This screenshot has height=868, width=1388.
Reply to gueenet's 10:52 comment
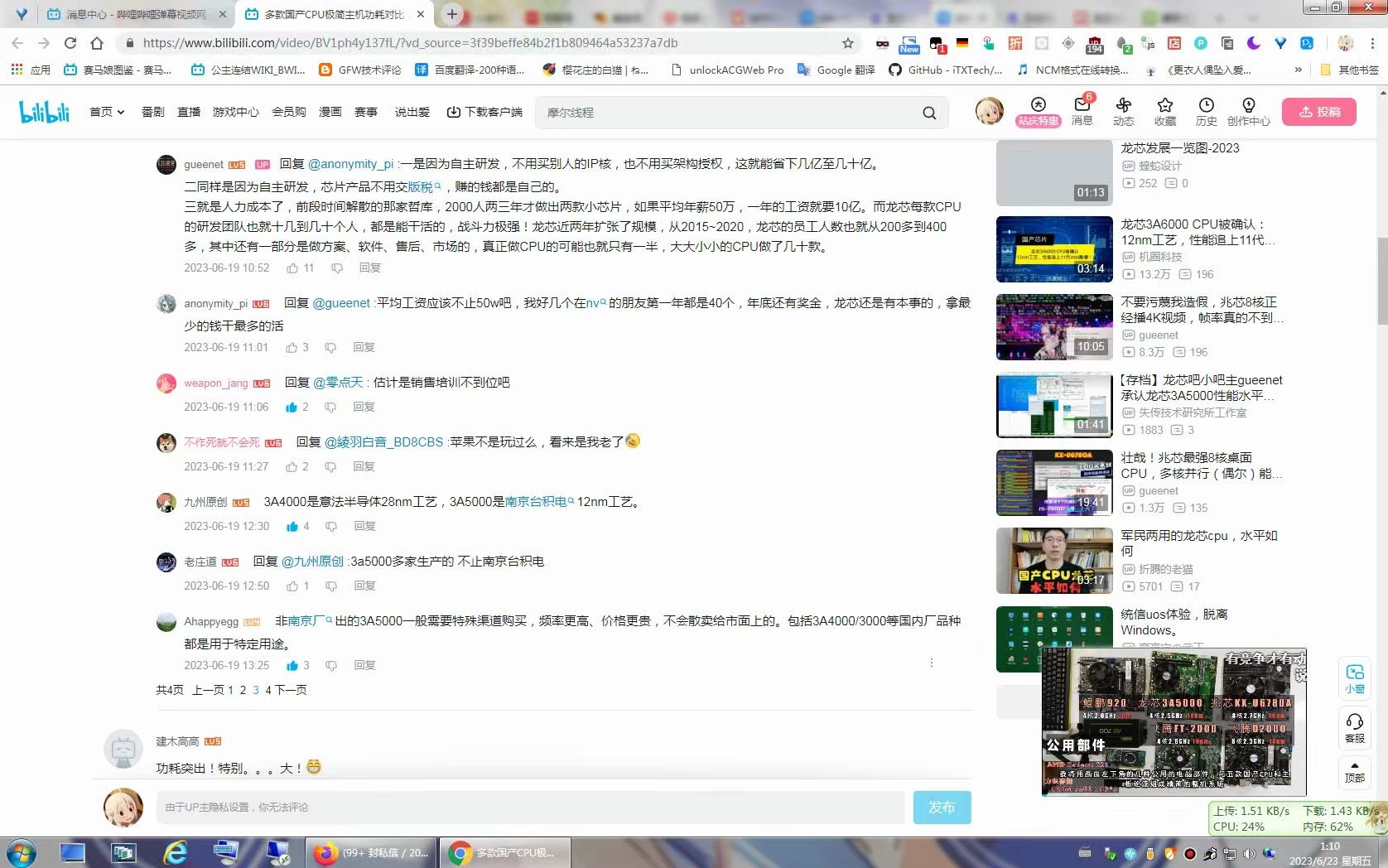[370, 268]
